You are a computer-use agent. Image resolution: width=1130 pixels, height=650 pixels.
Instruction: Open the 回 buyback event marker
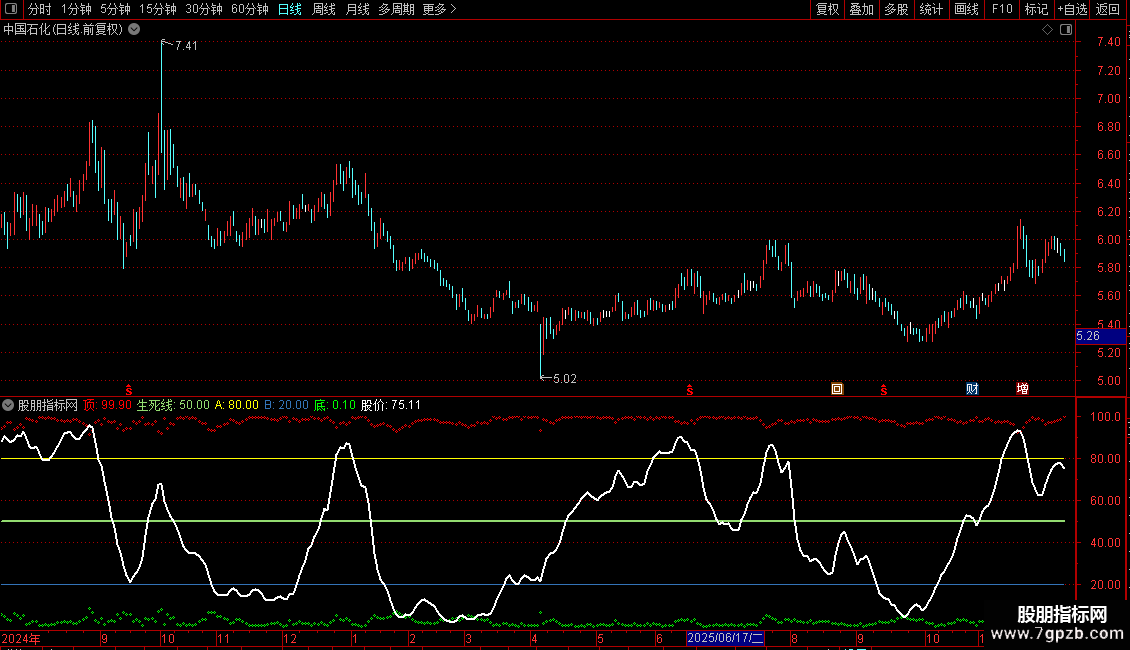(837, 389)
